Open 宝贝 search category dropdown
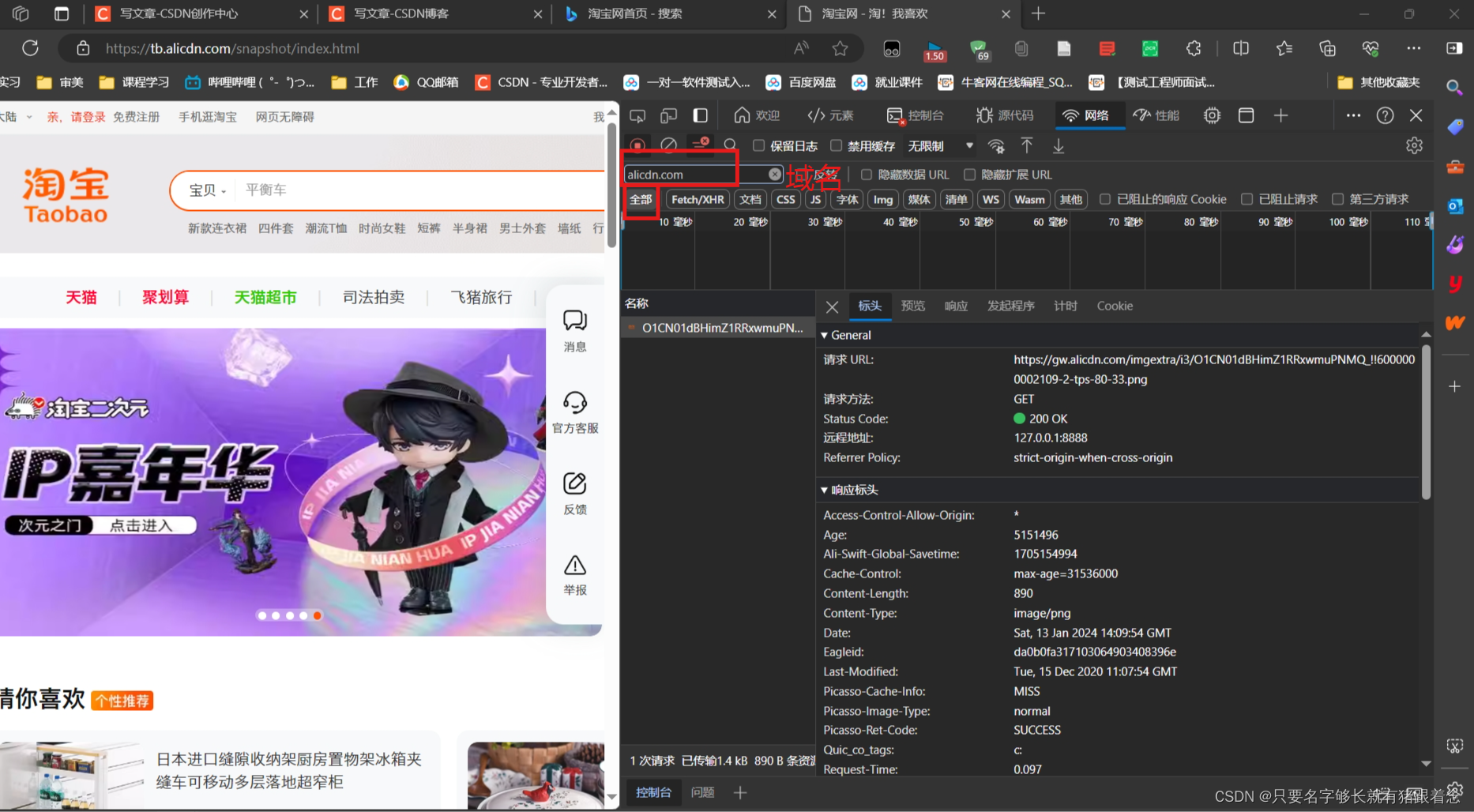Screen dimensions: 1474x812 click(x=208, y=190)
